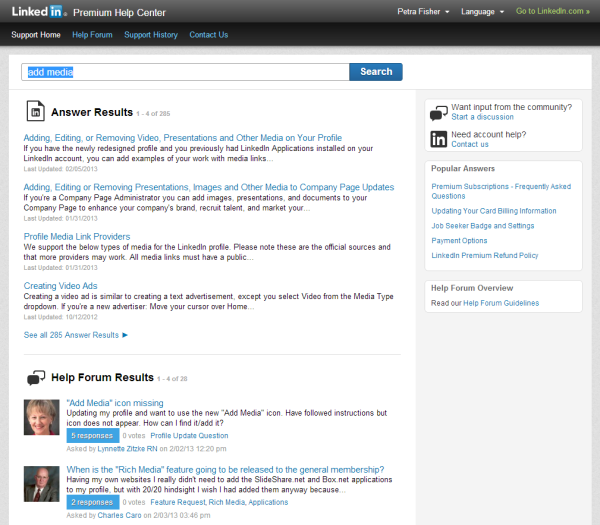
Task: Click 'Last Updated: 10/12/2012' text
Action: point(60,317)
